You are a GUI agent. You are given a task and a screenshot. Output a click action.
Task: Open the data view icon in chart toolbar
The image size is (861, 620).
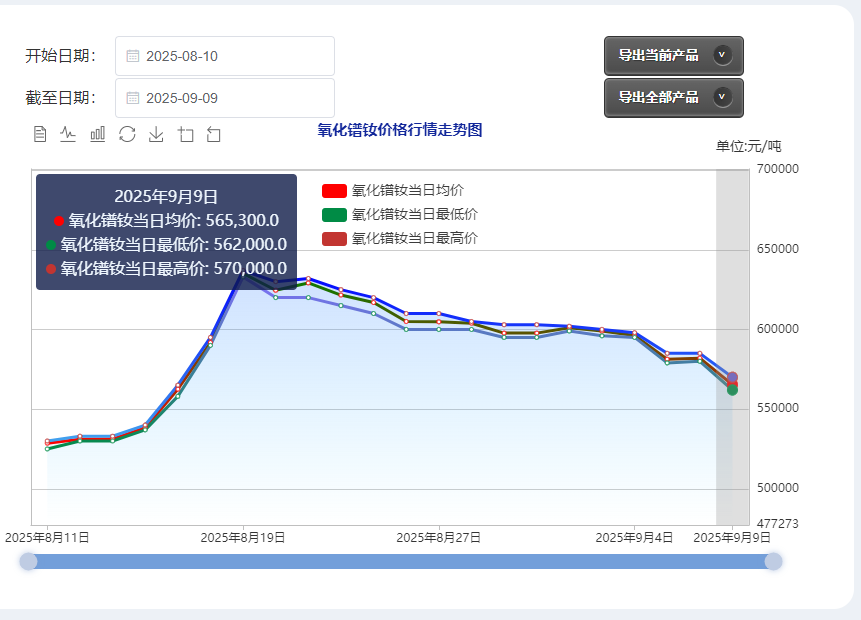tap(40, 134)
